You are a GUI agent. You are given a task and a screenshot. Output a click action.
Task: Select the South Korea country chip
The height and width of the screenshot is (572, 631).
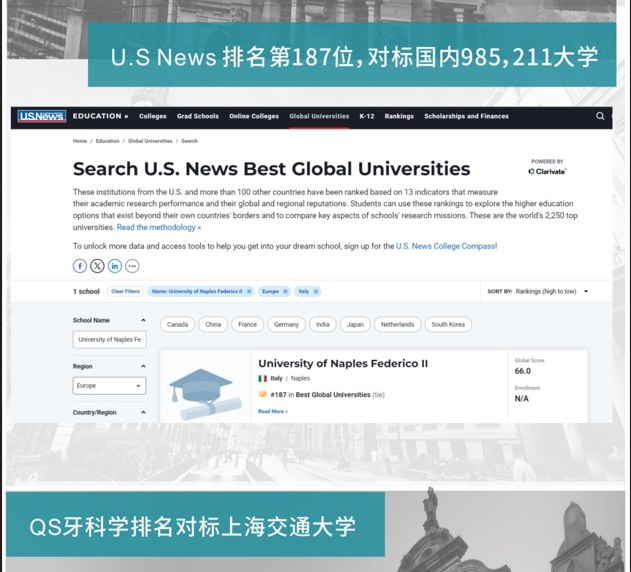tap(448, 324)
